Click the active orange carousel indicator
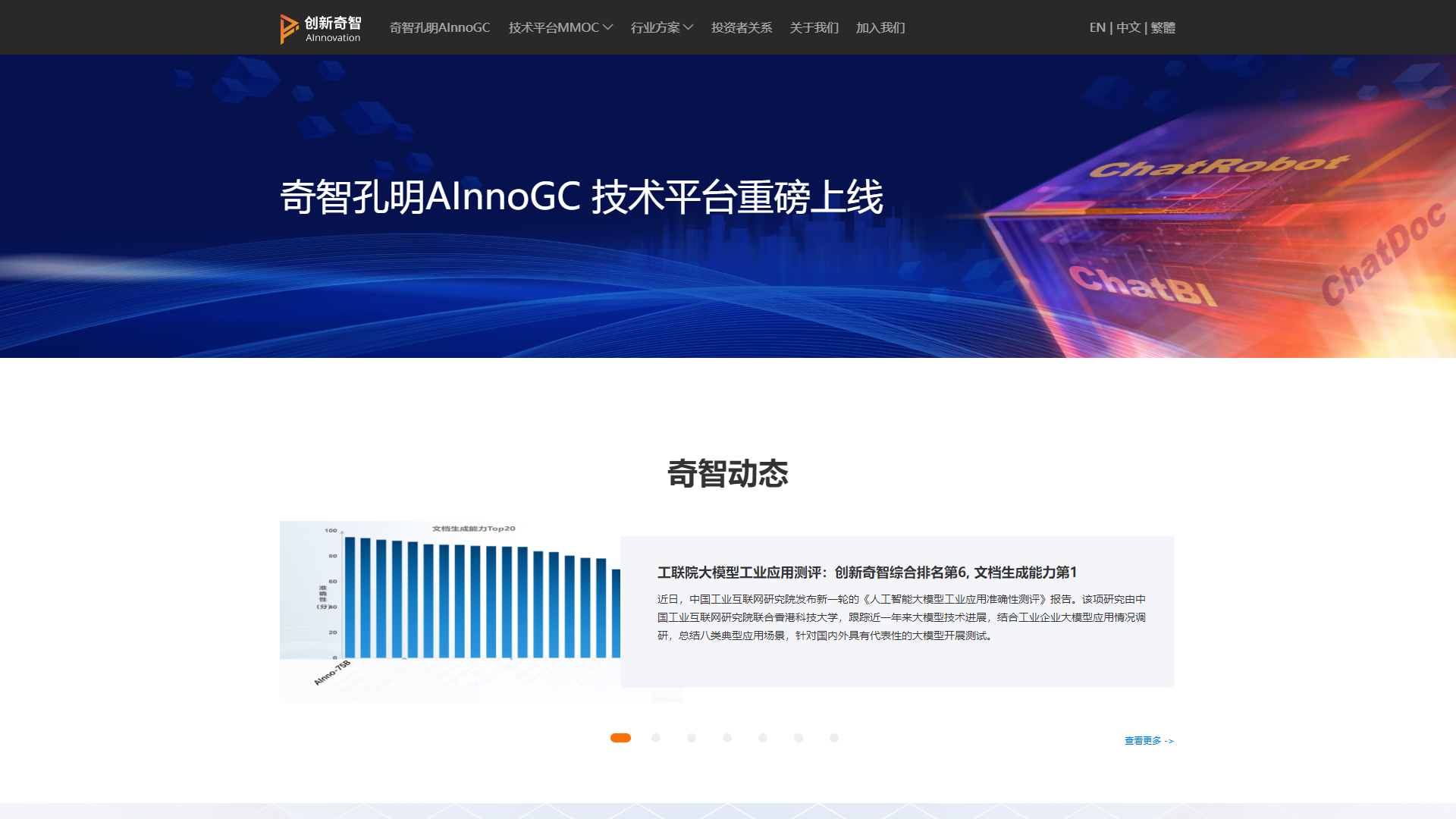This screenshot has height=819, width=1456. click(620, 736)
